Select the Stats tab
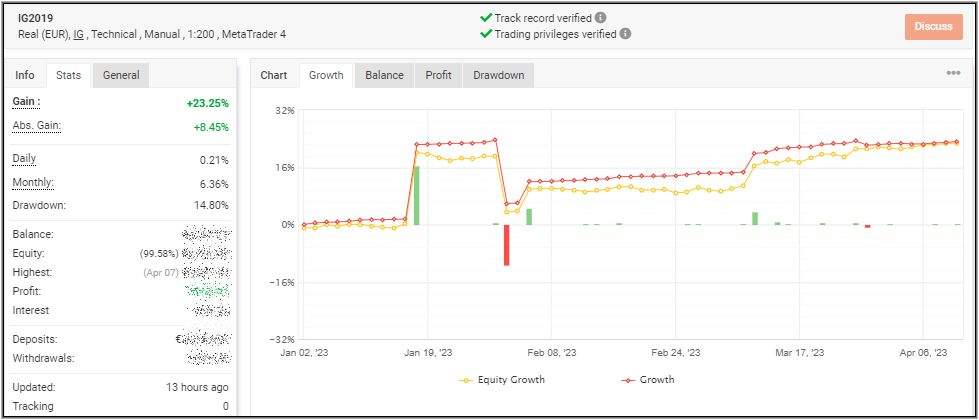The image size is (979, 420). coord(68,75)
